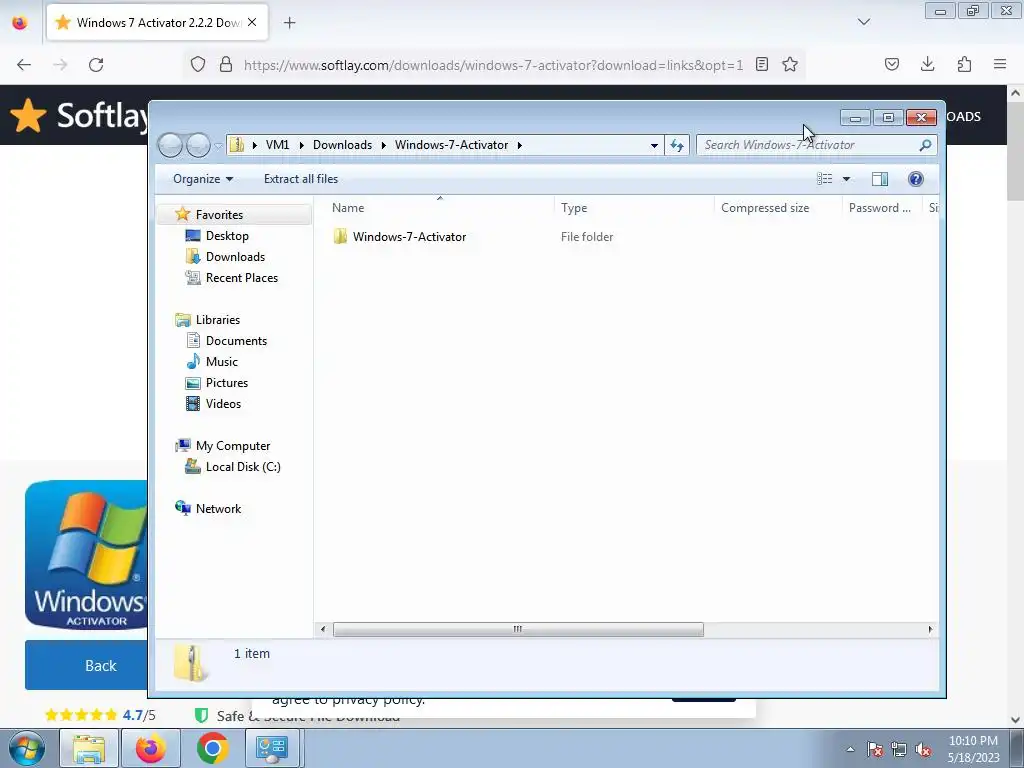Select Downloads in Explorer breadcrumb path
The width and height of the screenshot is (1024, 768).
342,145
